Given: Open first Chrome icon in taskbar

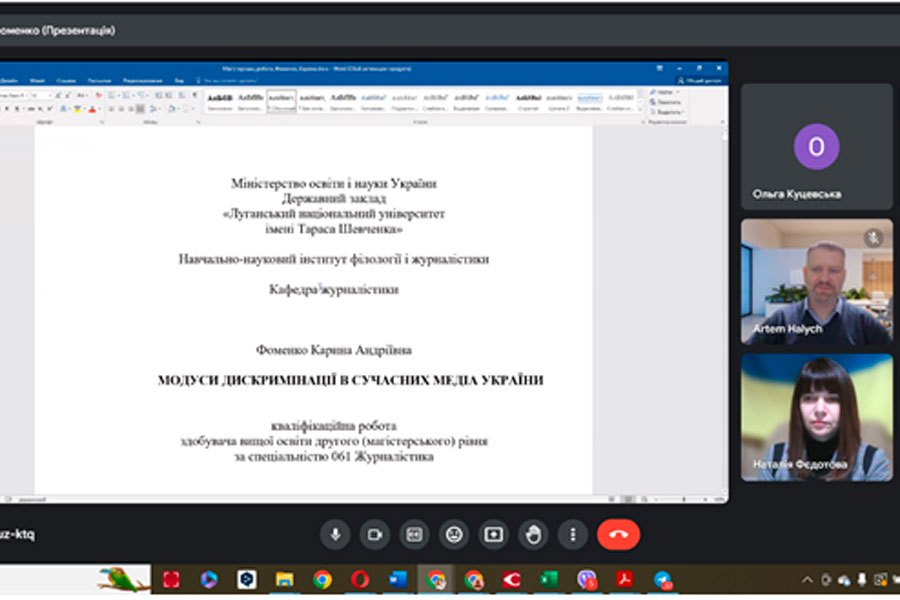Looking at the screenshot, I should tap(323, 580).
